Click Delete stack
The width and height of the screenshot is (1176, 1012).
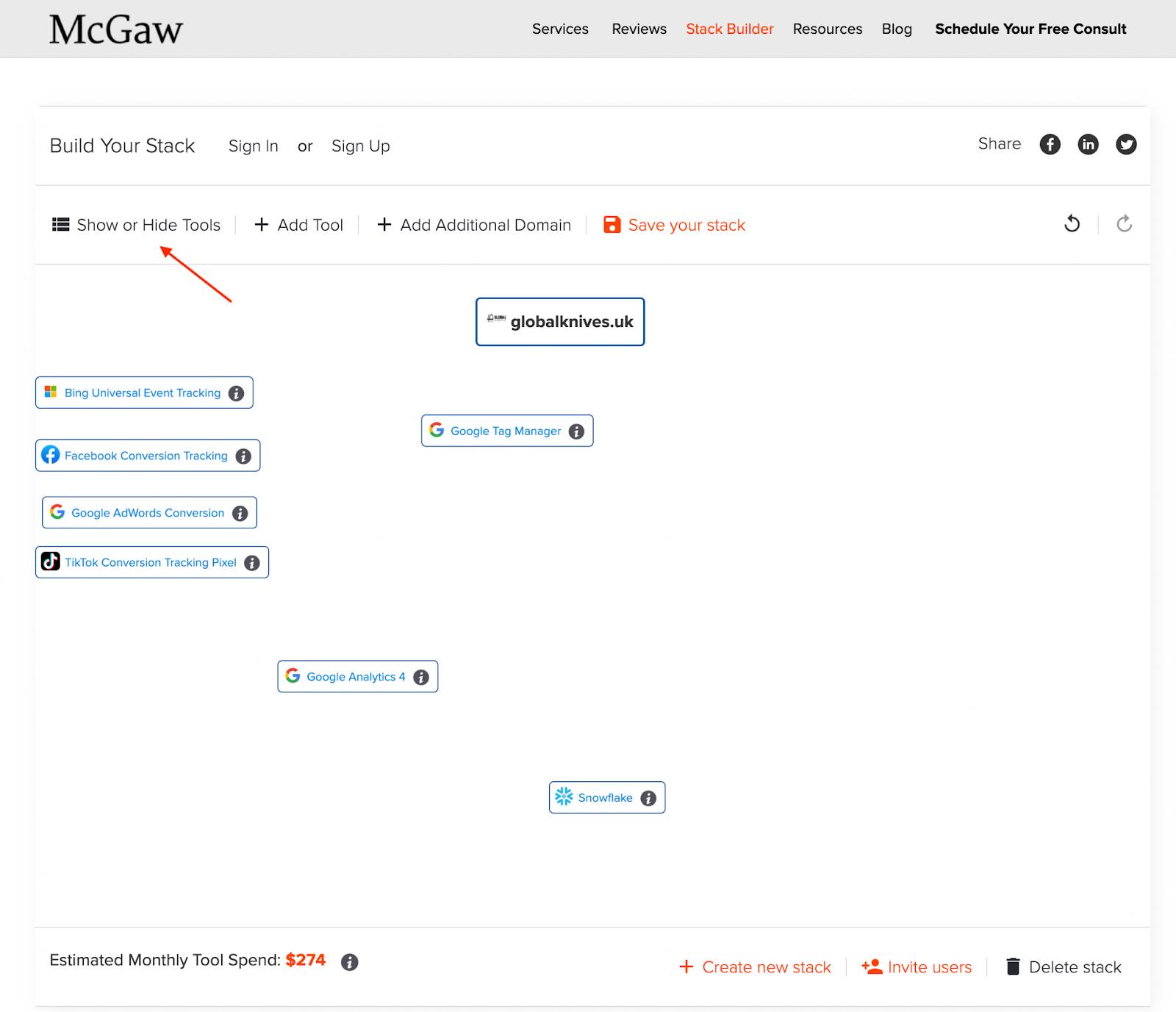pyautogui.click(x=1064, y=967)
